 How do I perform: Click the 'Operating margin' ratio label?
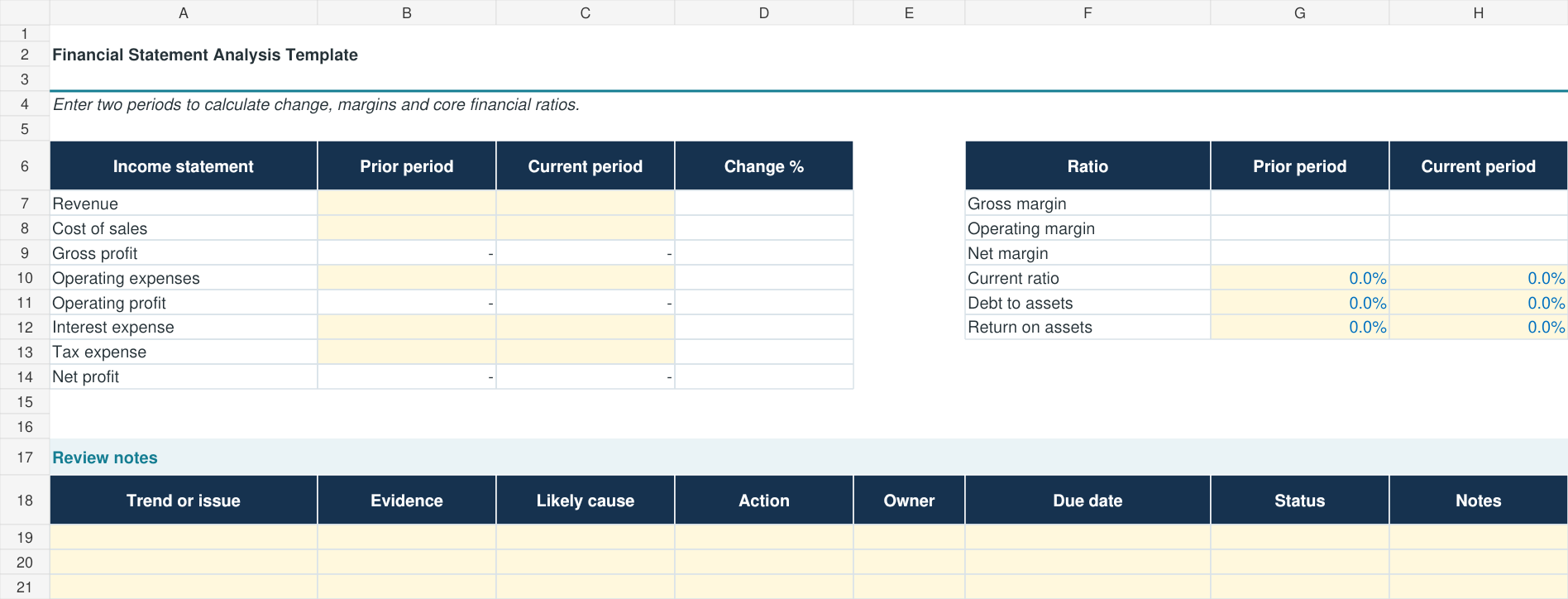coord(1031,228)
